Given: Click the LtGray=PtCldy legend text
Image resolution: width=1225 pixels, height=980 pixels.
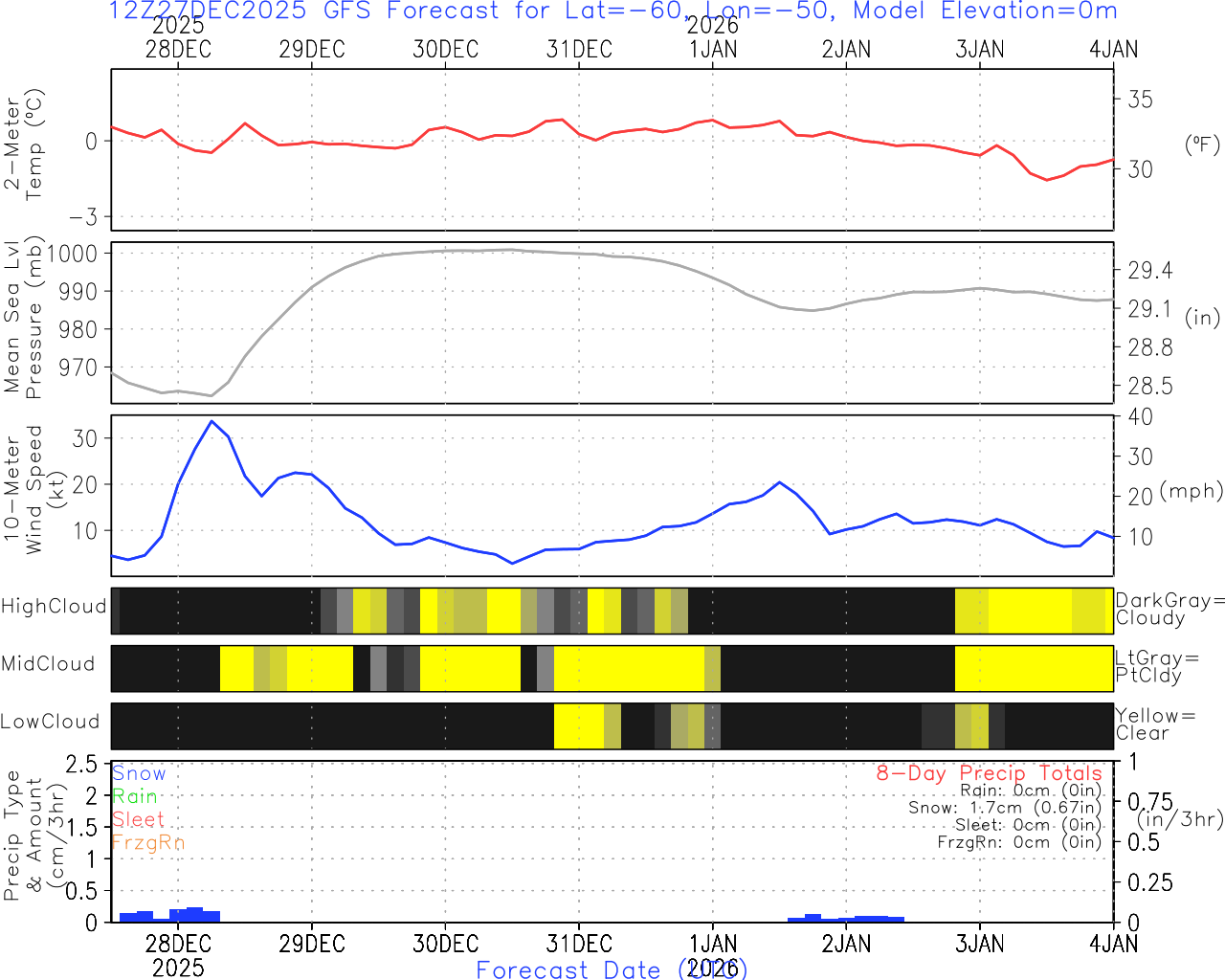Looking at the screenshot, I should click(1156, 667).
